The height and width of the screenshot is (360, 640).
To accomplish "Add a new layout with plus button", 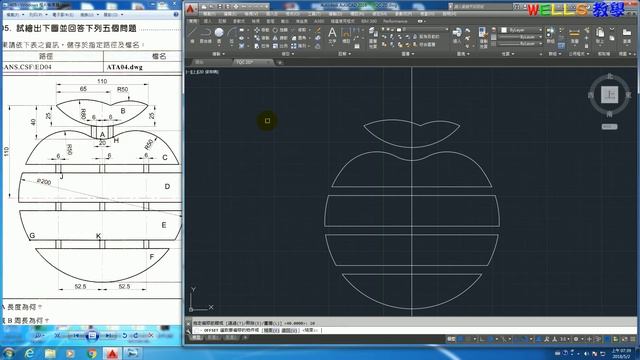I will (245, 338).
